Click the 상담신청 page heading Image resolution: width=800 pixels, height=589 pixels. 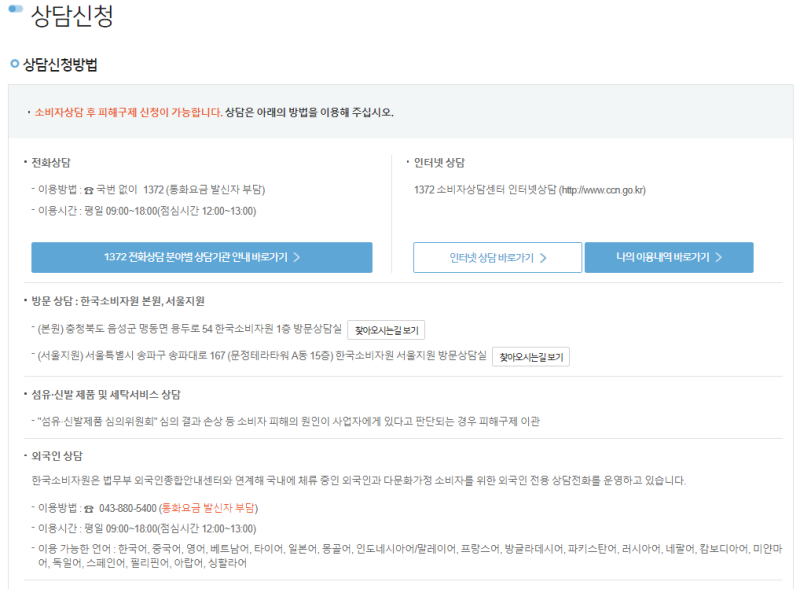(72, 16)
